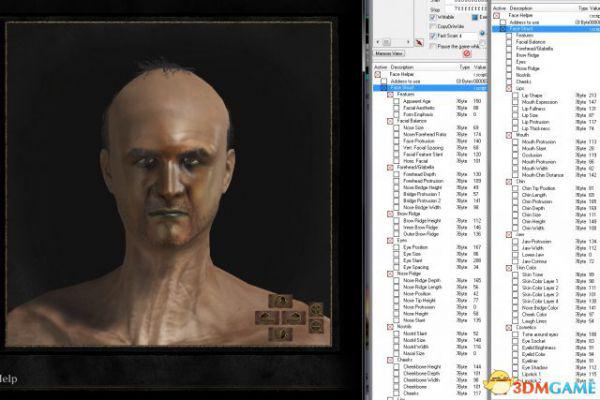Click the blue question mark help icon
Screen dimensions: 600x400
point(482,34)
